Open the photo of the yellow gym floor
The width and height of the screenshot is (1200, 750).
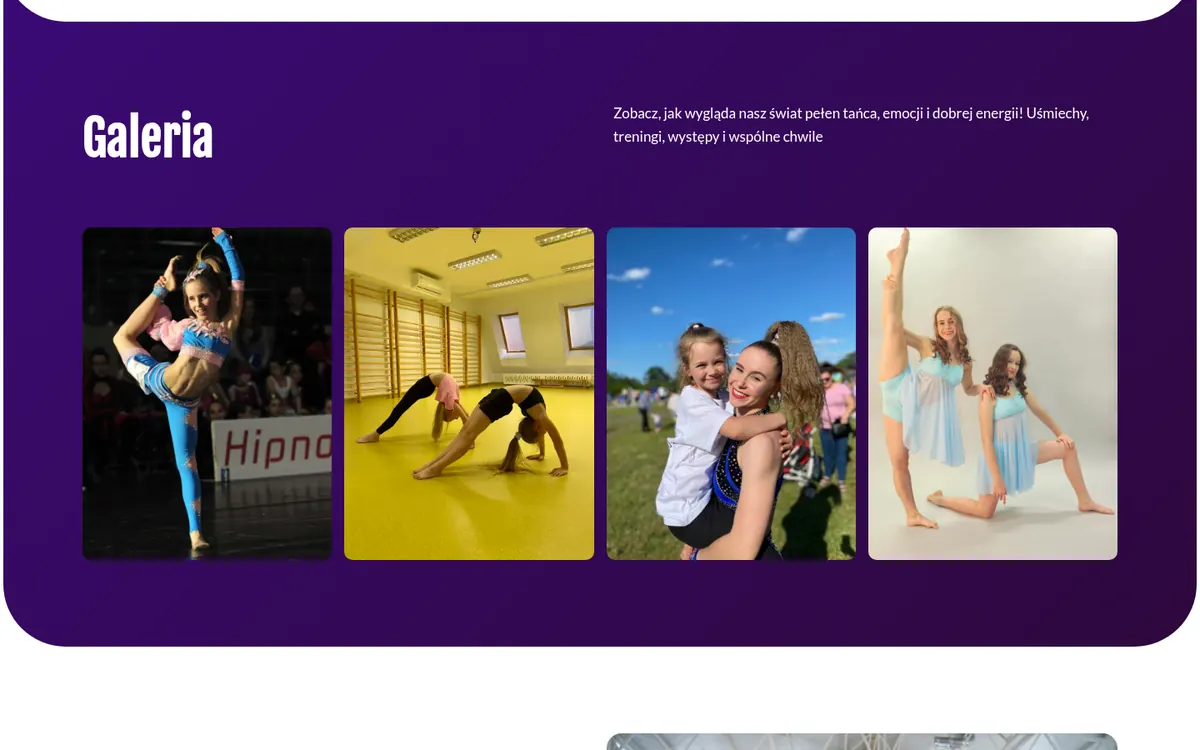tap(469, 393)
